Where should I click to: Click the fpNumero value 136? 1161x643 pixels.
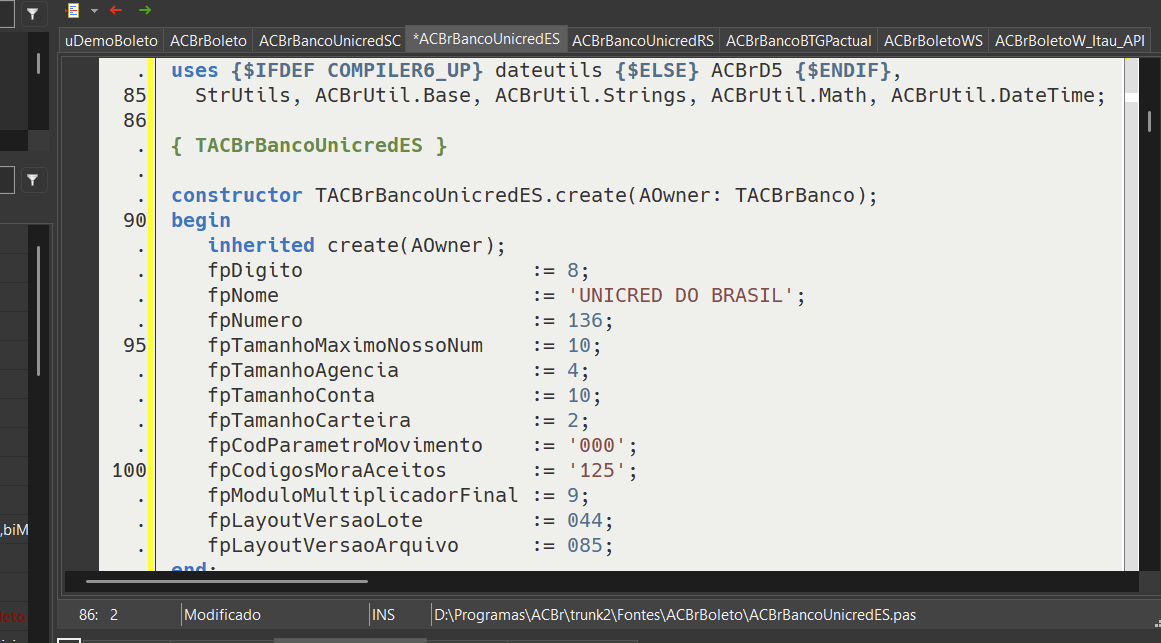click(585, 321)
